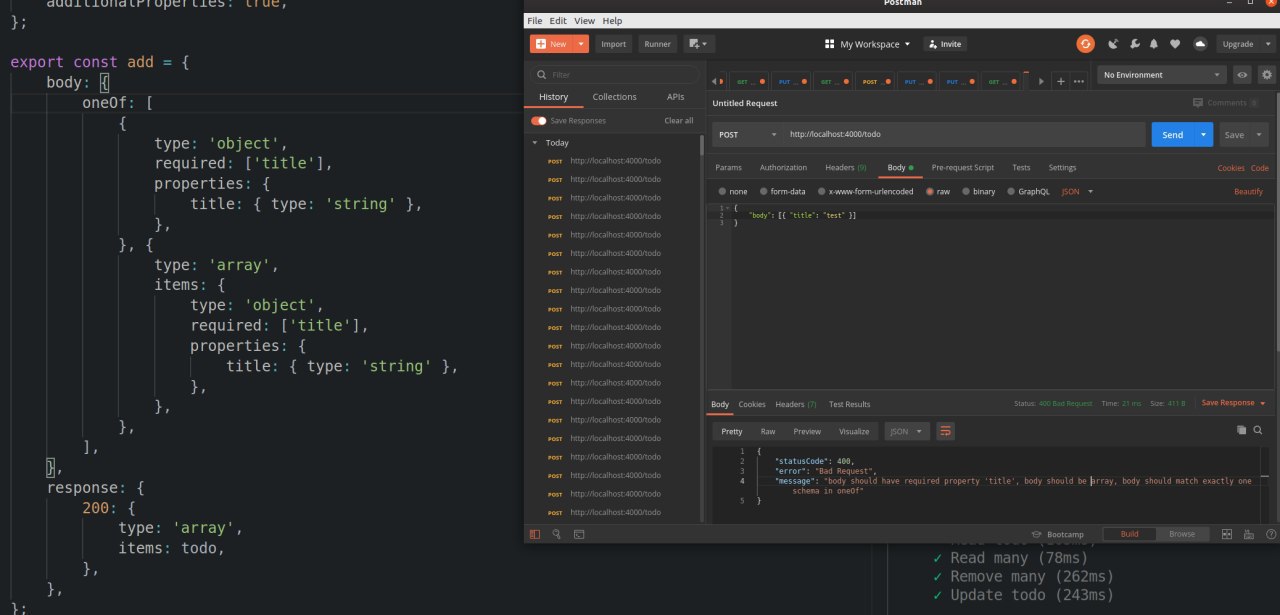Open the View menu in Postman
Viewport: 1280px width, 615px height.
click(584, 20)
